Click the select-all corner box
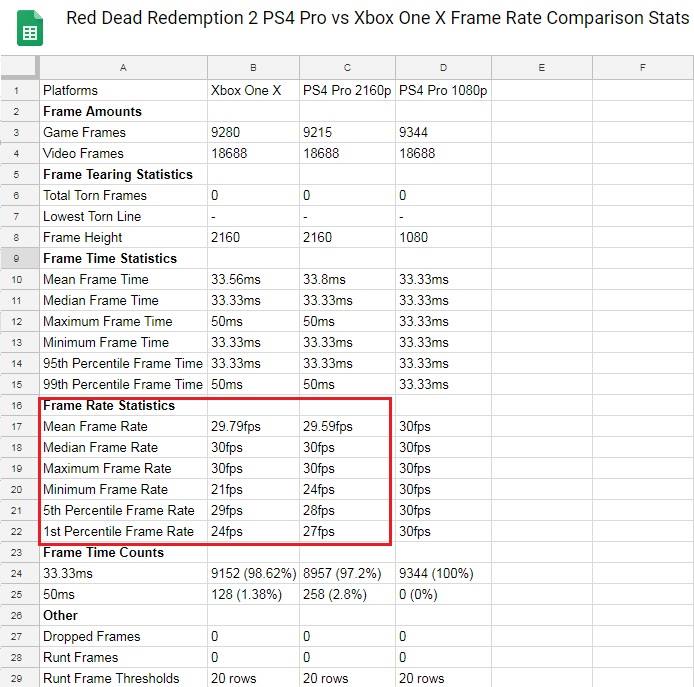This screenshot has height=687, width=694. tap(19, 68)
